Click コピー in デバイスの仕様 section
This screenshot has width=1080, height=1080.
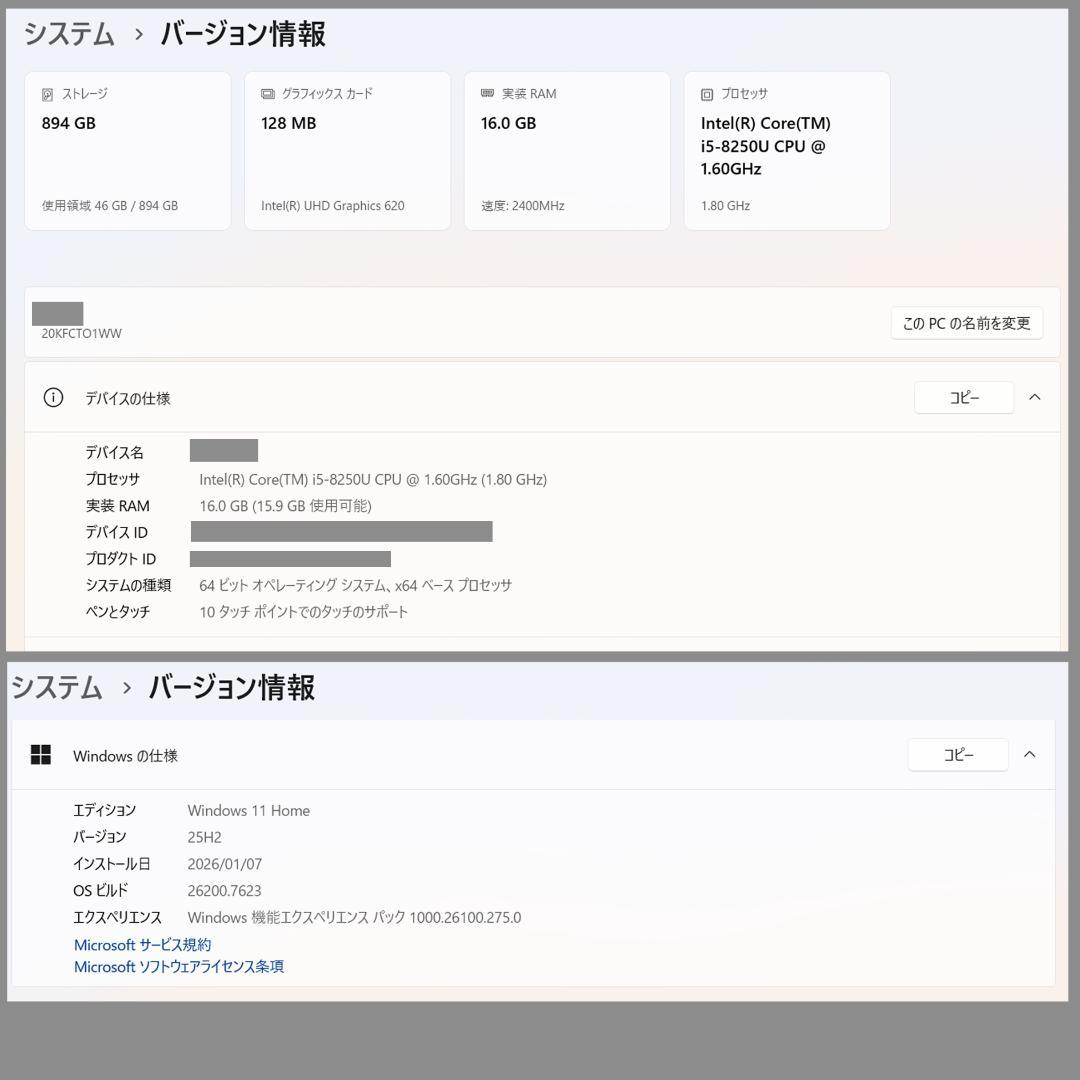(x=963, y=397)
